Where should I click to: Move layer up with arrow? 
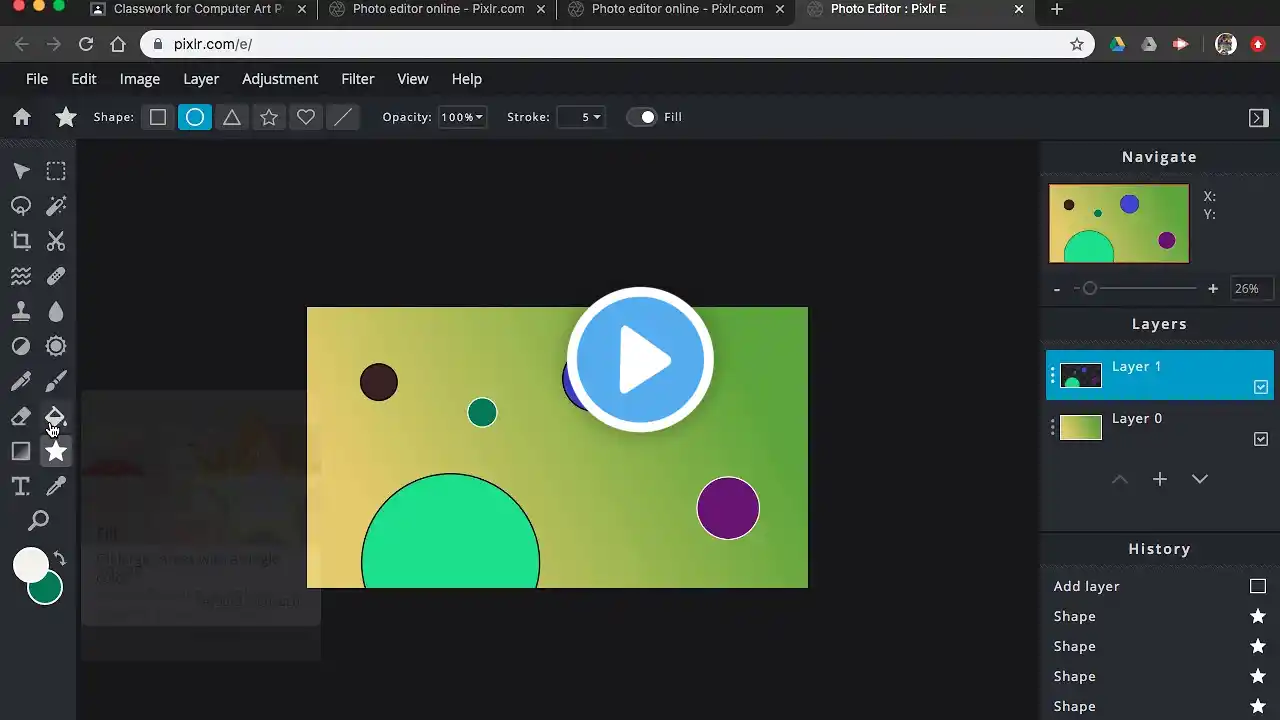click(1120, 480)
